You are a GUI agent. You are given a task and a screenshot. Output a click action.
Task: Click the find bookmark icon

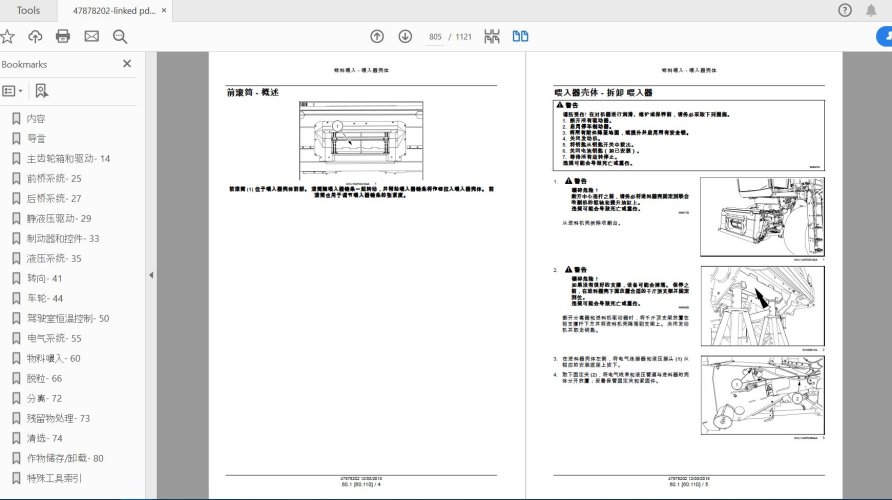(x=41, y=90)
